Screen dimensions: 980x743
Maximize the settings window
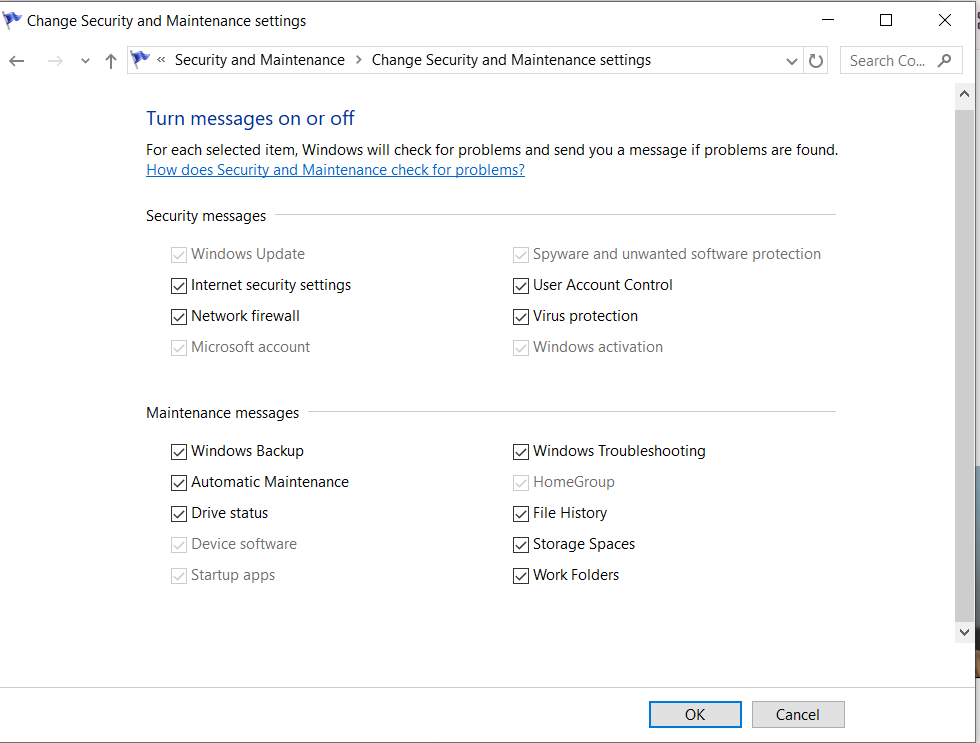point(886,20)
